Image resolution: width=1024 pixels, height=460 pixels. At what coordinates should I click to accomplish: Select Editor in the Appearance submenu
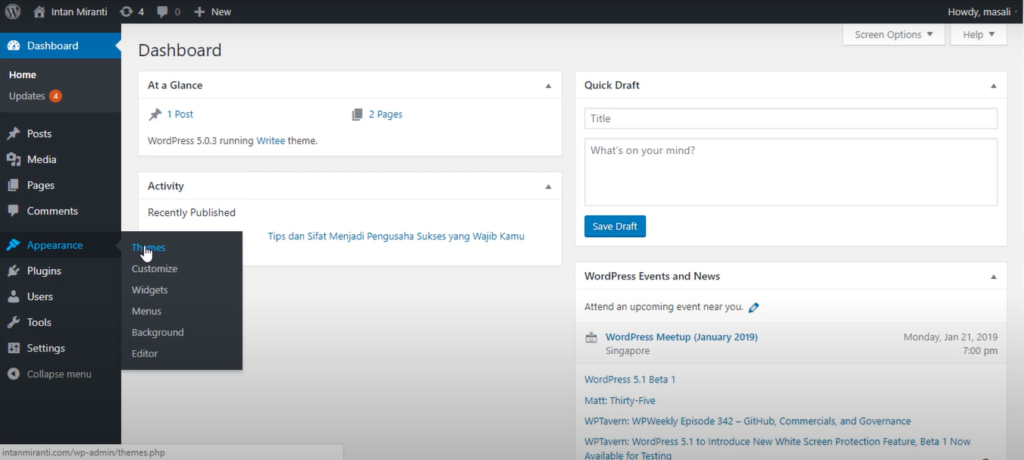point(144,353)
